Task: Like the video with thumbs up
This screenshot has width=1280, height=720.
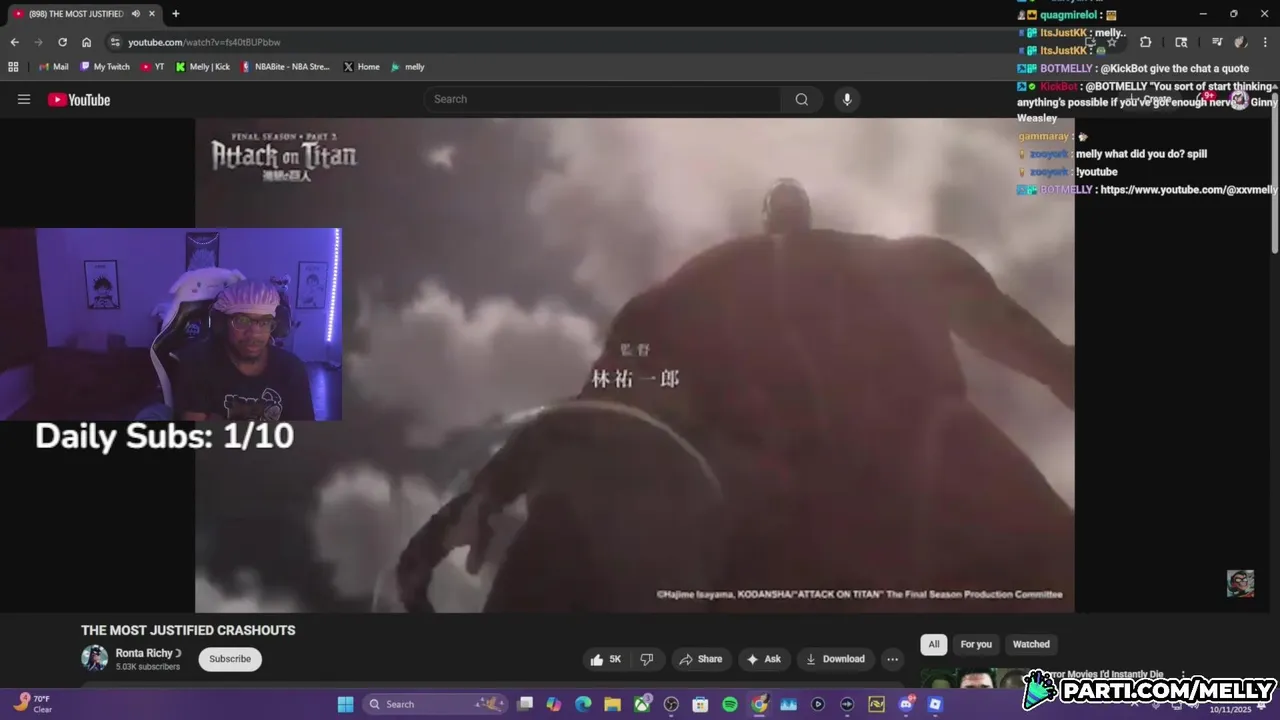Action: tap(606, 659)
